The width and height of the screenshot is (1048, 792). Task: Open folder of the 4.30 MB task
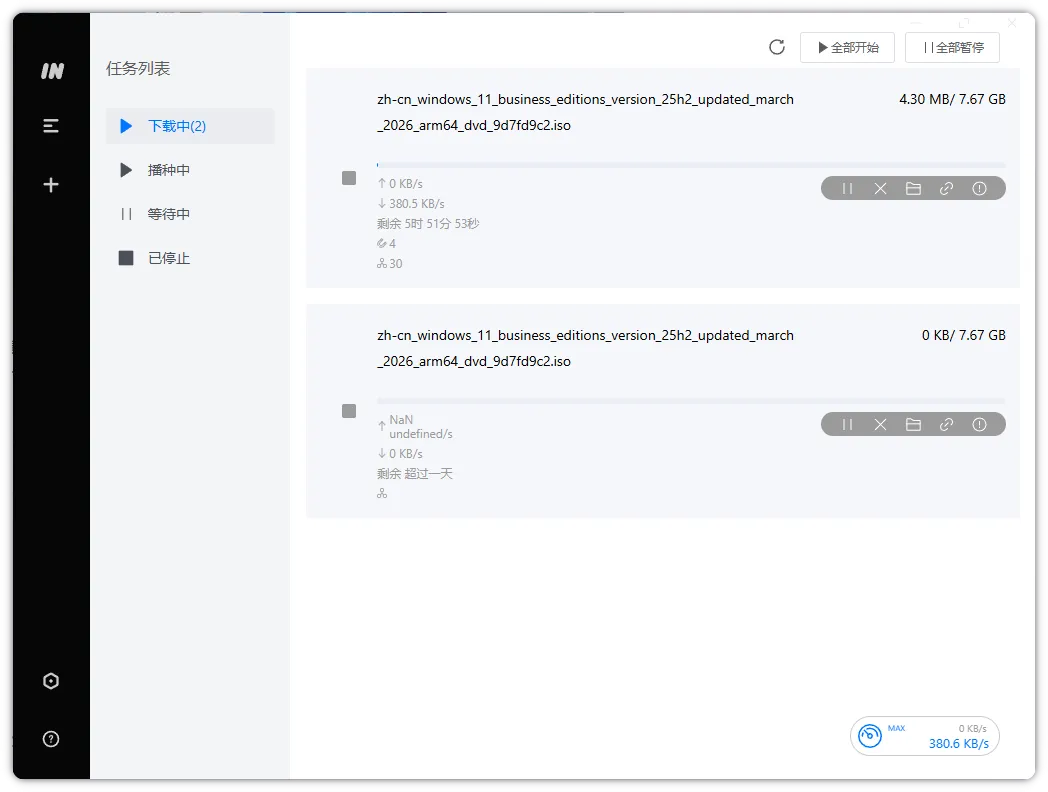(913, 188)
